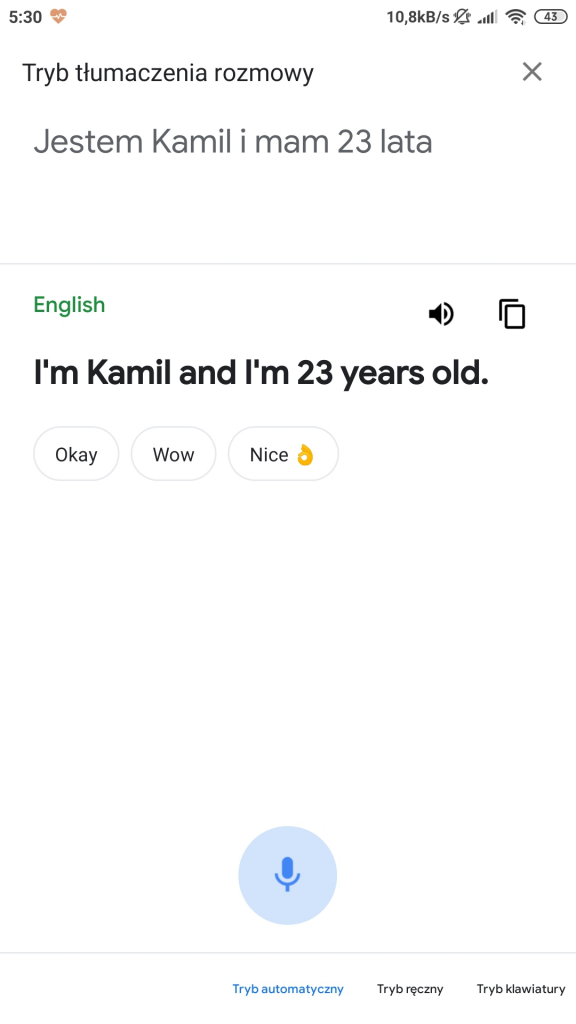The height and width of the screenshot is (1024, 576).
Task: Switch to Tryb ręczny mode
Action: point(410,988)
